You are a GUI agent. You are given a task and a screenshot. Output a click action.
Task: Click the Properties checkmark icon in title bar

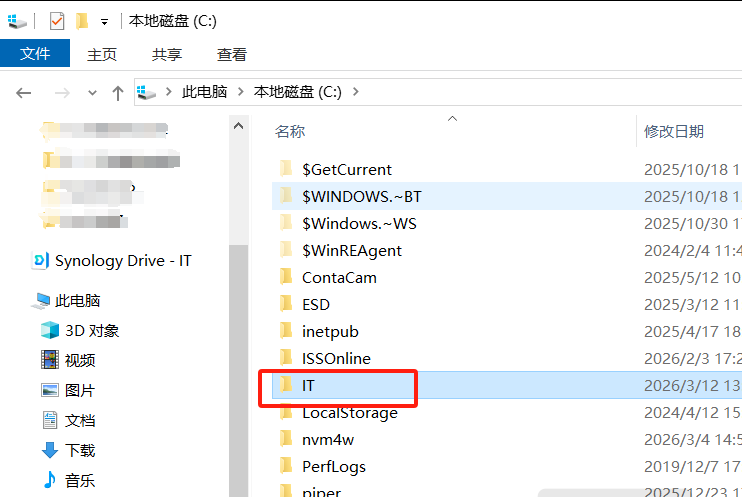pos(57,20)
